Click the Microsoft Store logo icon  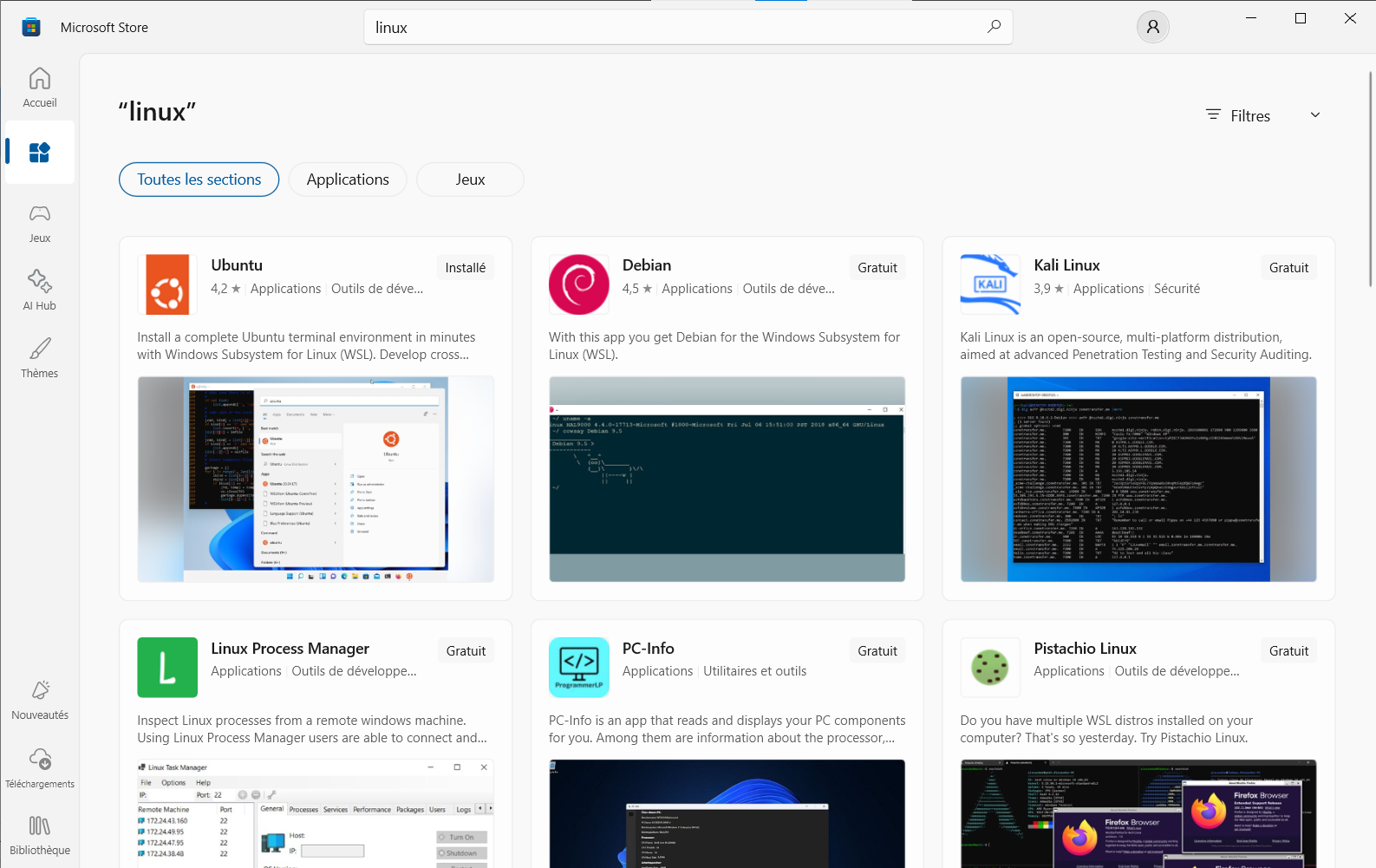coord(31,27)
